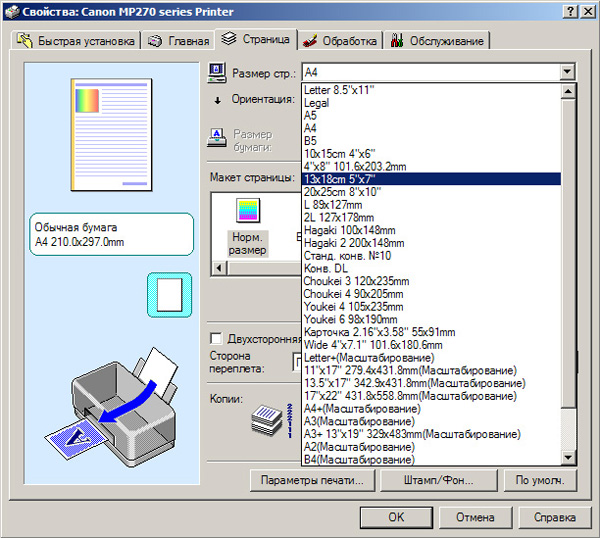Select L 89x127mm size
Viewport: 600px width, 538px height.
[x=432, y=205]
